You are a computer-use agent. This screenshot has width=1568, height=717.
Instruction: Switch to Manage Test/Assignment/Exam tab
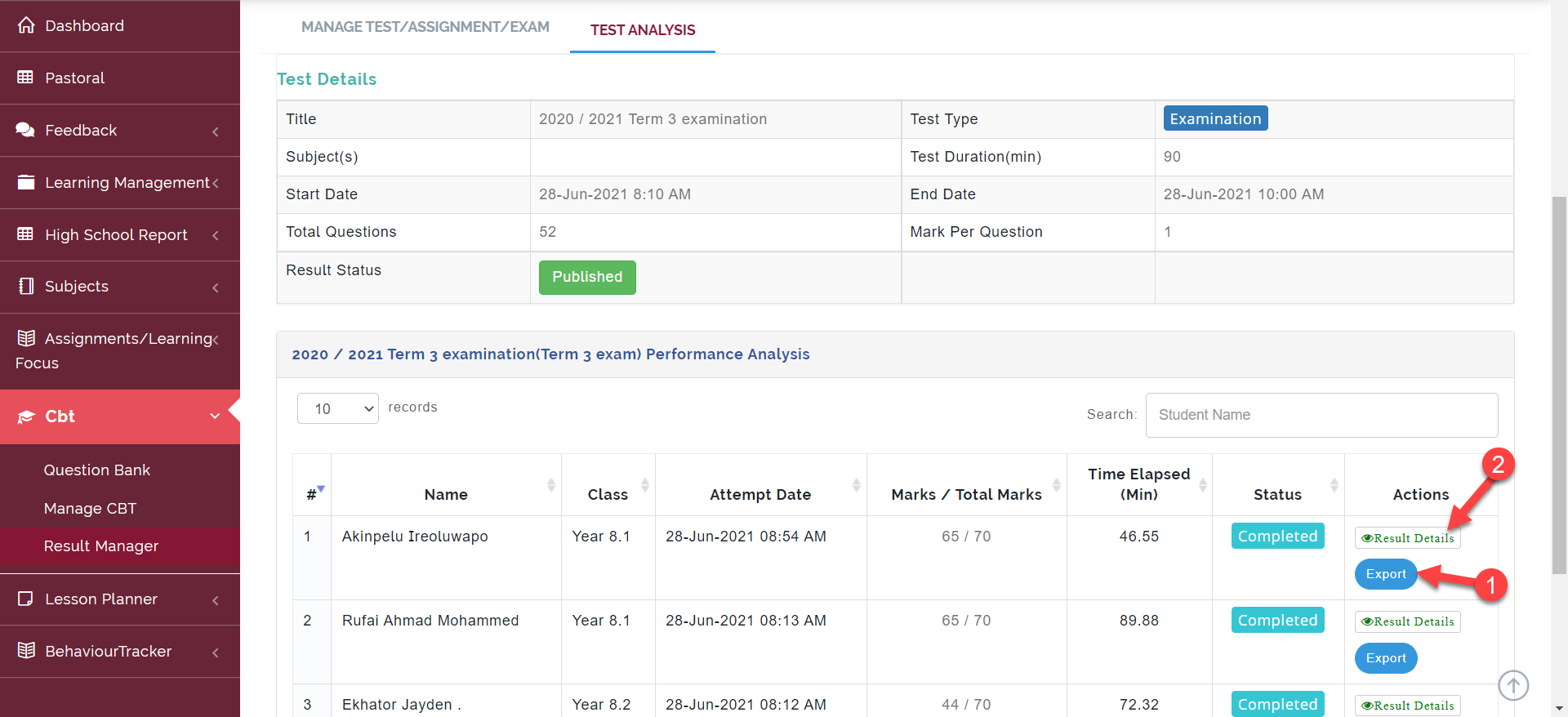click(425, 27)
